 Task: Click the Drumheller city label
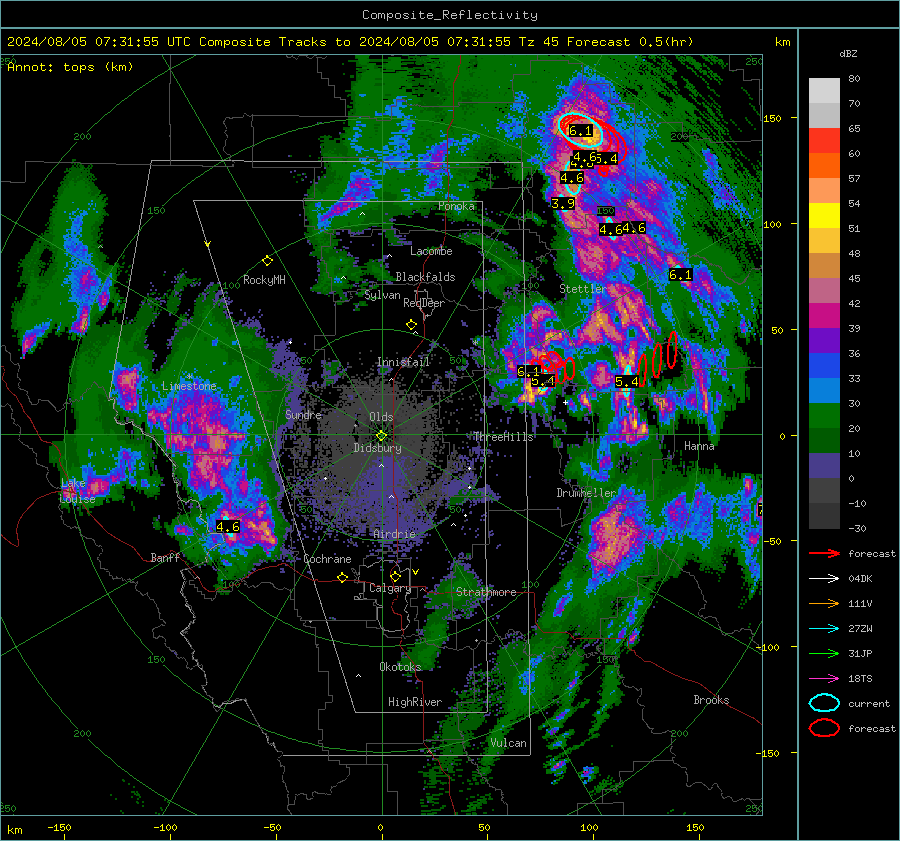click(x=586, y=493)
